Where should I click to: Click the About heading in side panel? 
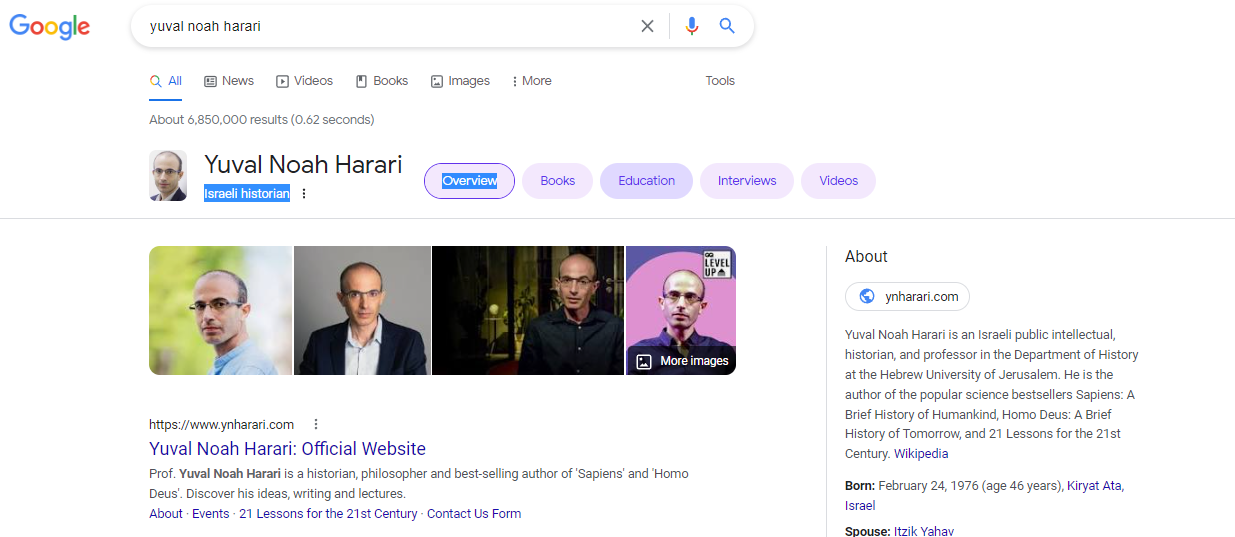[x=866, y=257]
